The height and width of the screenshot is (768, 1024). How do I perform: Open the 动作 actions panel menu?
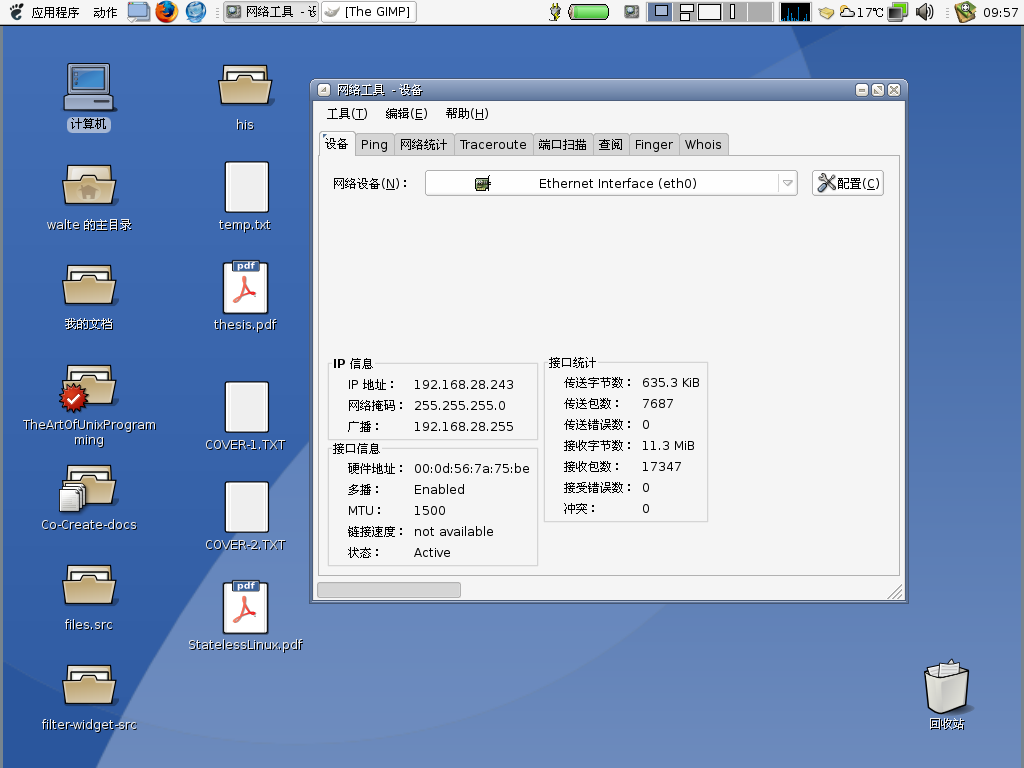pos(105,12)
